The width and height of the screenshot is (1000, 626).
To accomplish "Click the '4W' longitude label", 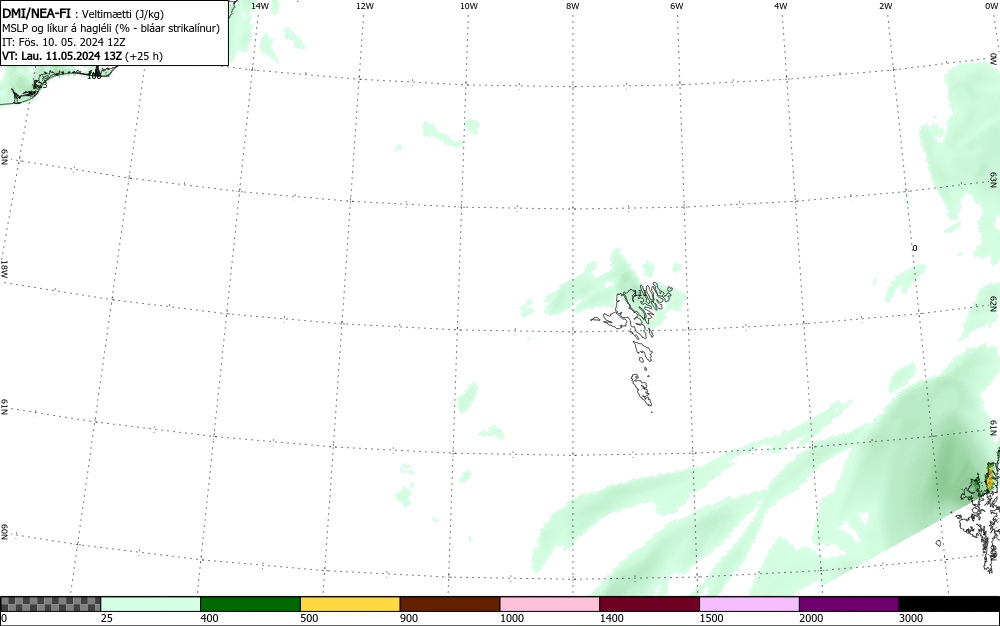I will pyautogui.click(x=781, y=6).
